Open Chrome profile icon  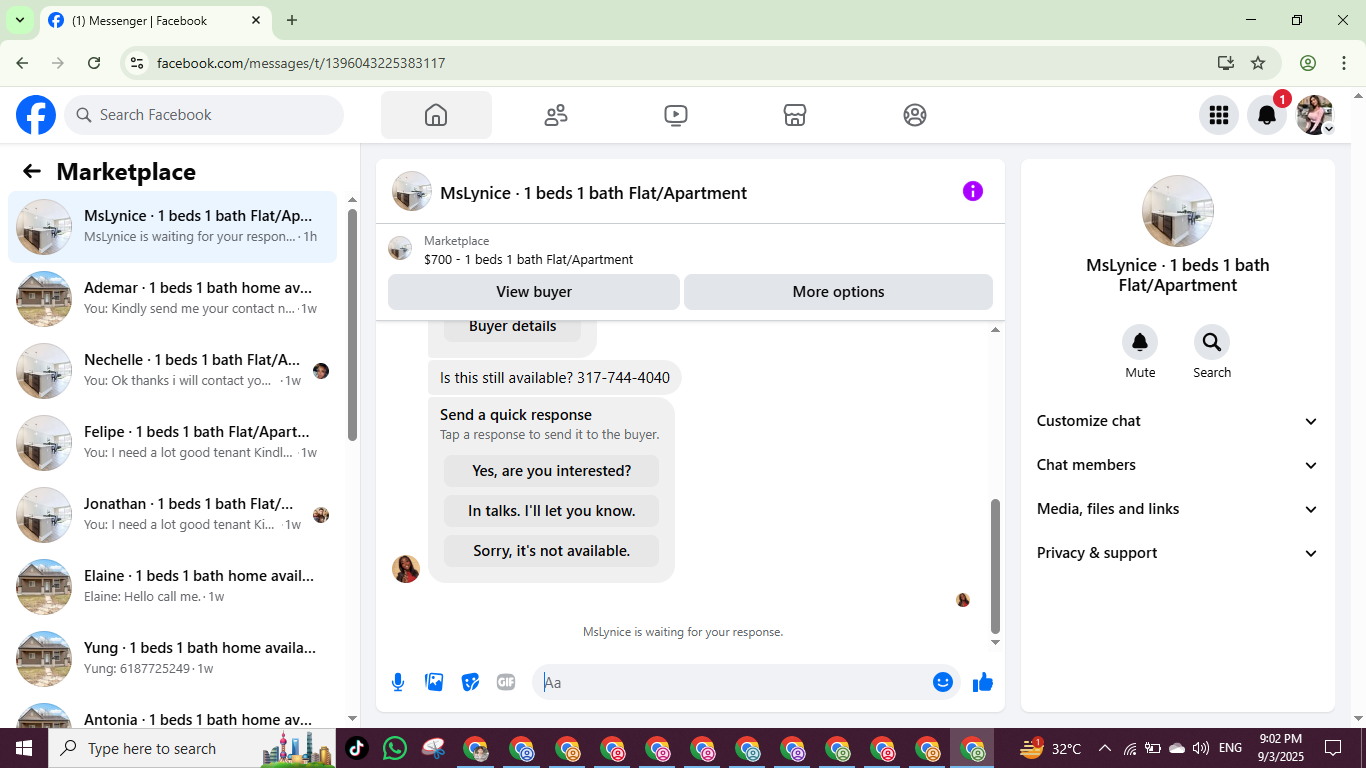[x=1308, y=63]
